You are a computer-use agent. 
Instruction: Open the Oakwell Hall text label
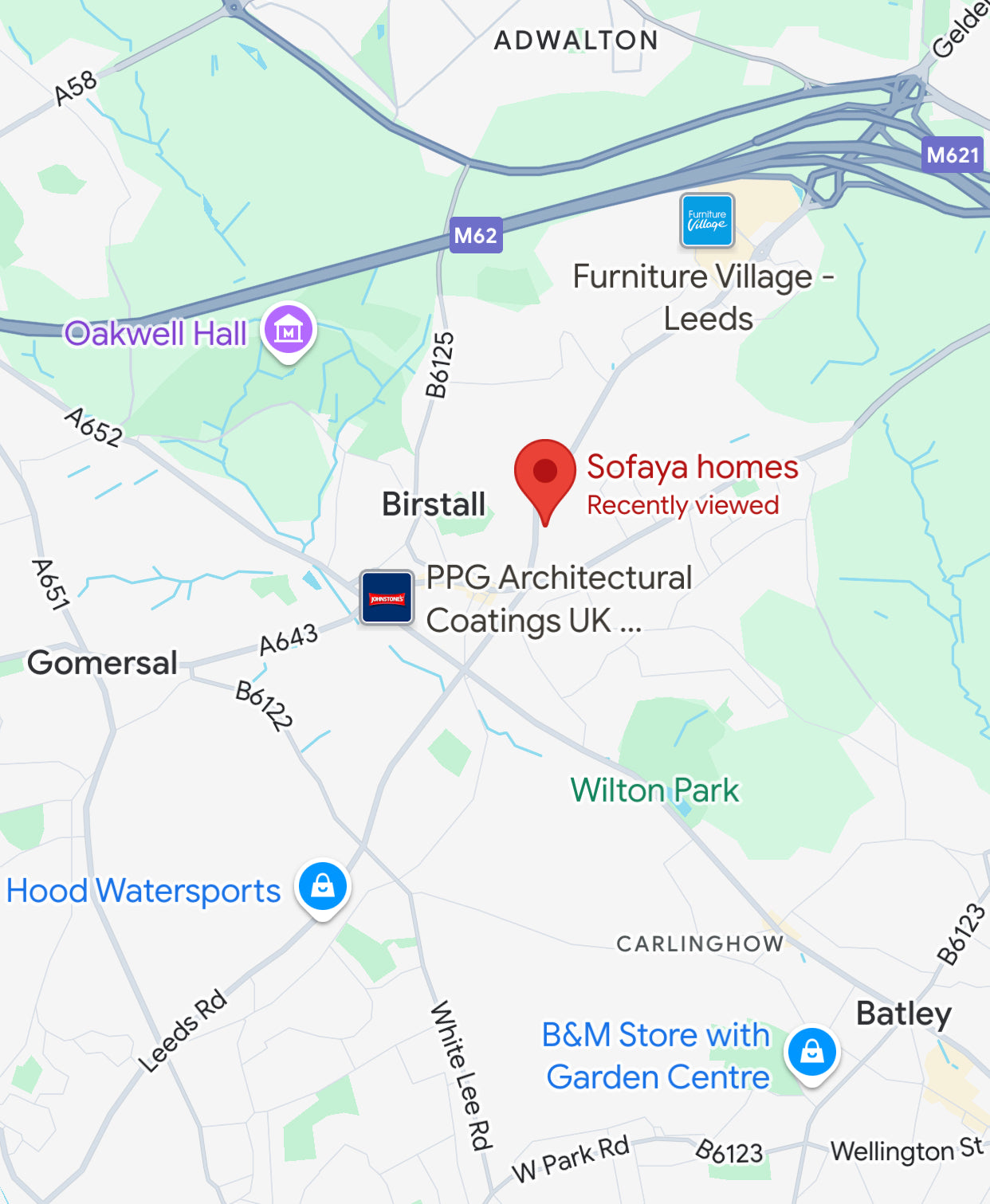(x=155, y=334)
